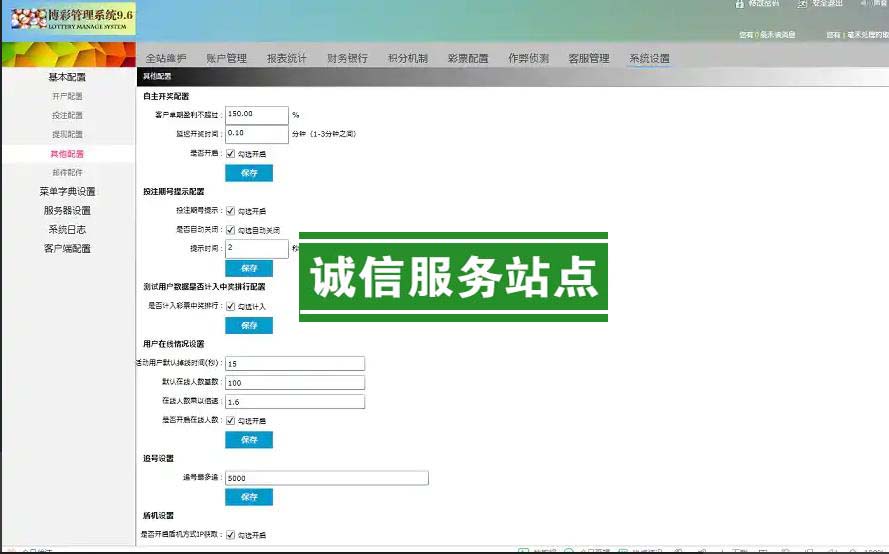Screen dimensions: 889x554
Task: Uncheck the 是否自动关闭 checkbox
Action: (231, 230)
